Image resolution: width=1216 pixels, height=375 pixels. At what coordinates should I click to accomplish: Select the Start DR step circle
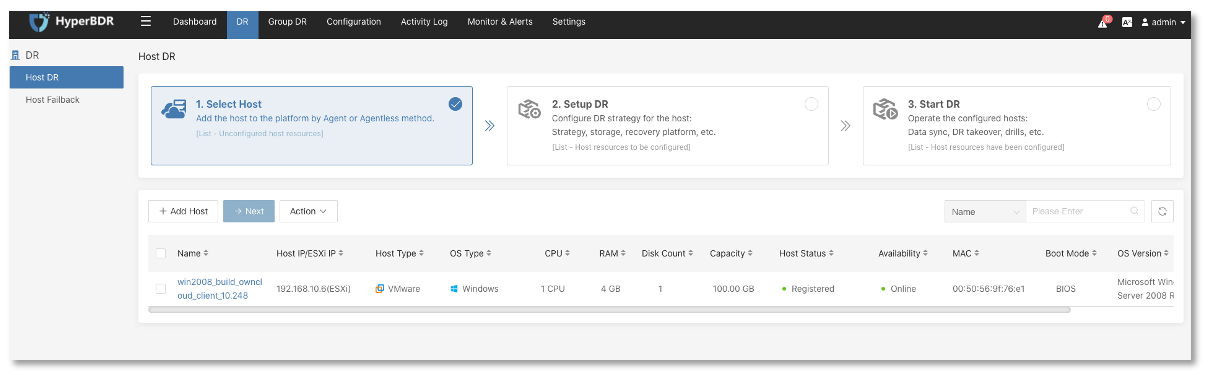(1154, 103)
